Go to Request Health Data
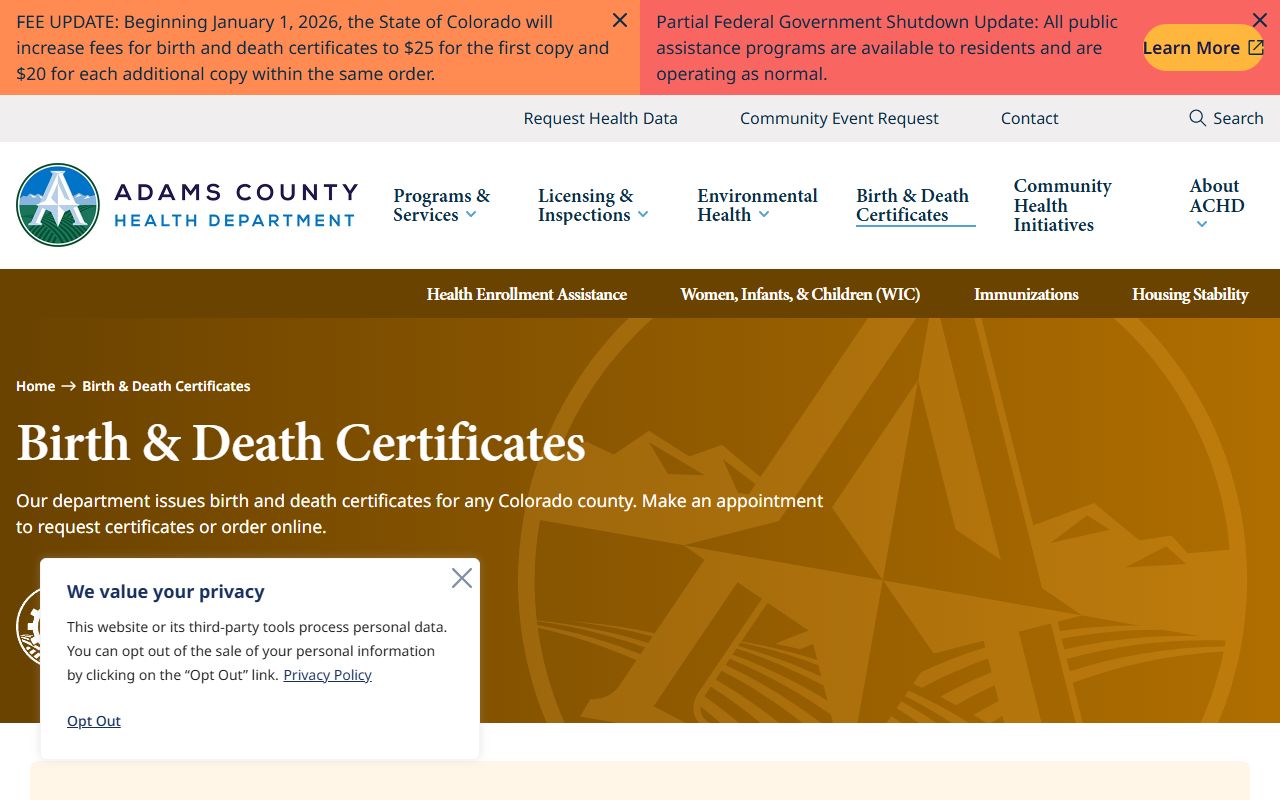This screenshot has height=800, width=1280. [600, 118]
